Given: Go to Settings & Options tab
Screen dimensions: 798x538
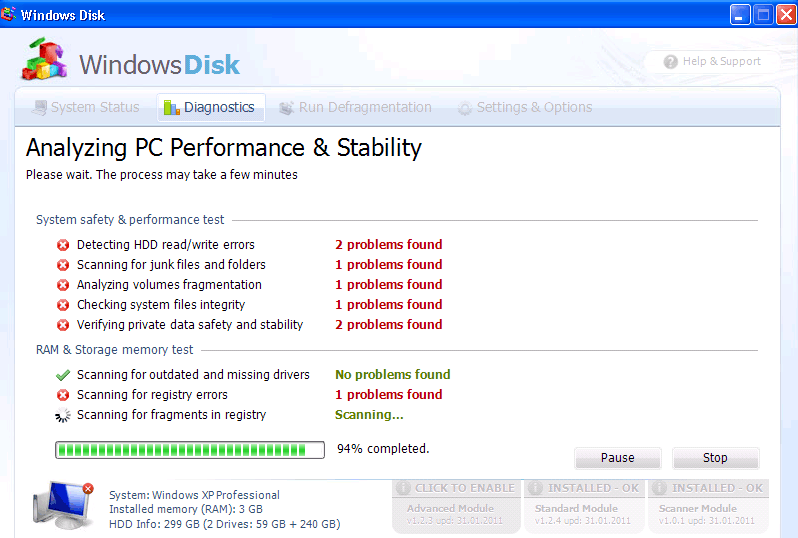Looking at the screenshot, I should (525, 108).
